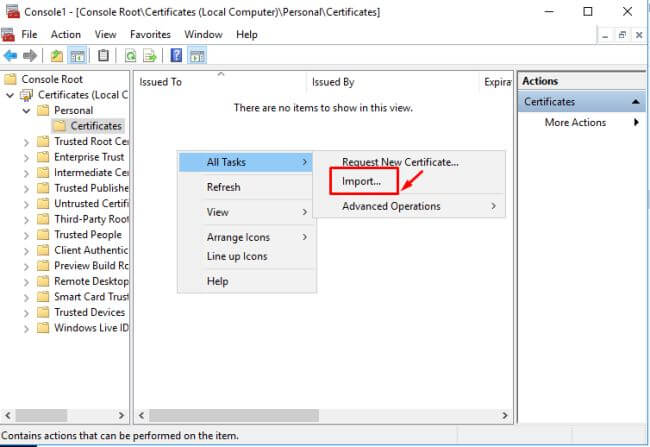This screenshot has height=447, width=650.
Task: Choose Refresh from the context menu
Action: click(x=246, y=187)
